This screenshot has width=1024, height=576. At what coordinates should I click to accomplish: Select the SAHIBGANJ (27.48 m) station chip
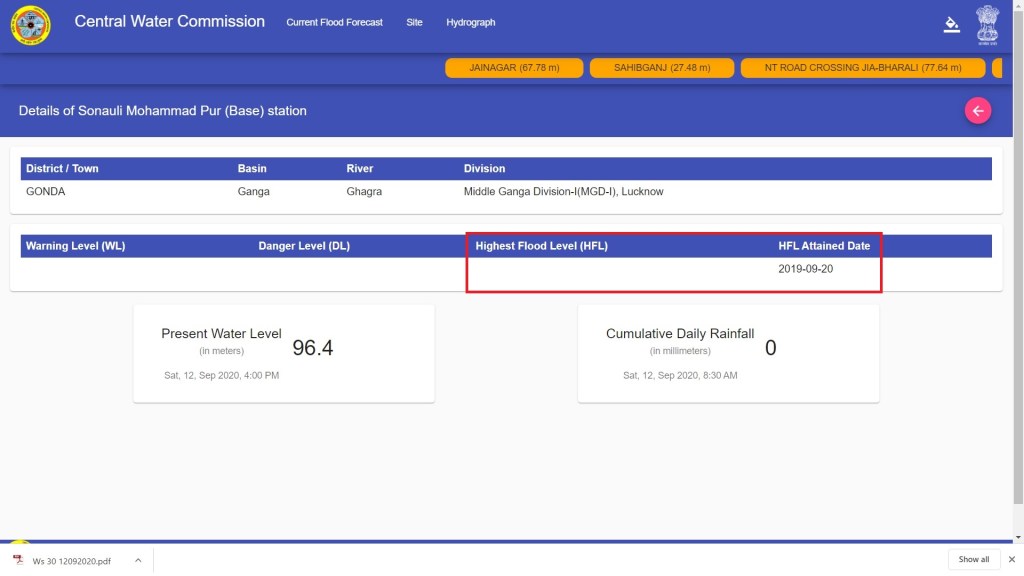[x=661, y=68]
